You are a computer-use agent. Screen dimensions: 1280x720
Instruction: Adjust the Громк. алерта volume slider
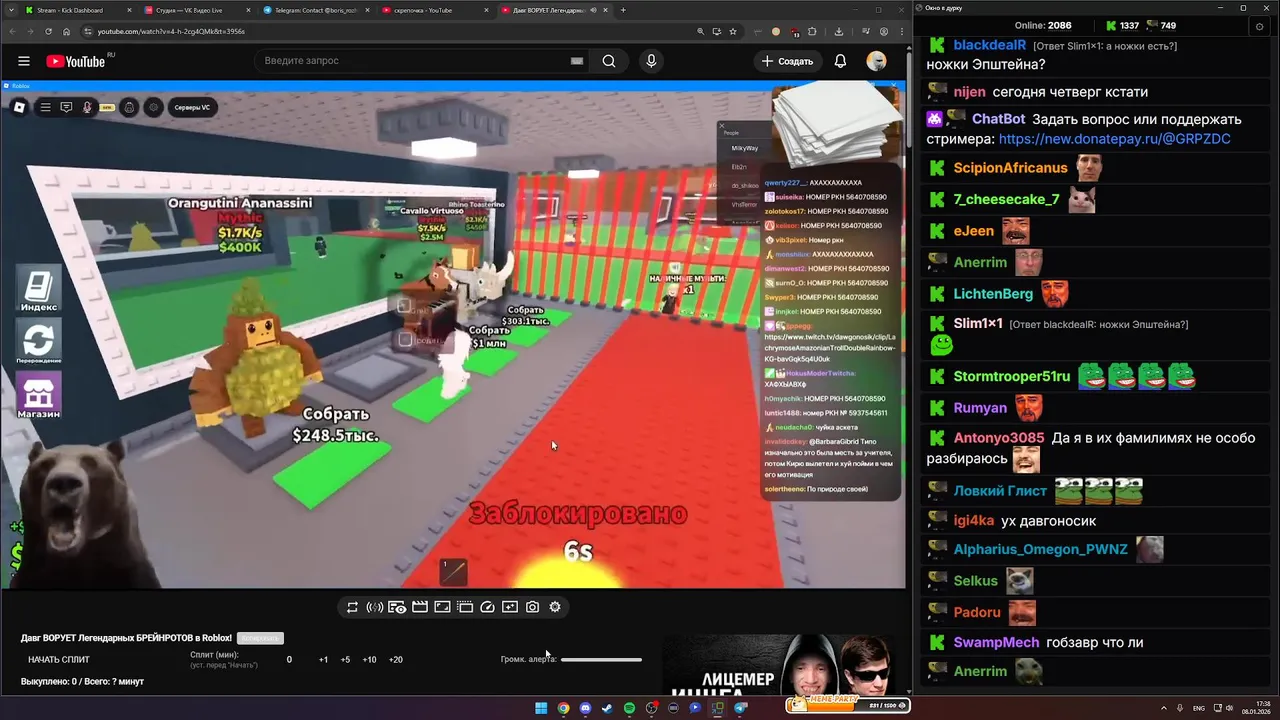(x=601, y=660)
